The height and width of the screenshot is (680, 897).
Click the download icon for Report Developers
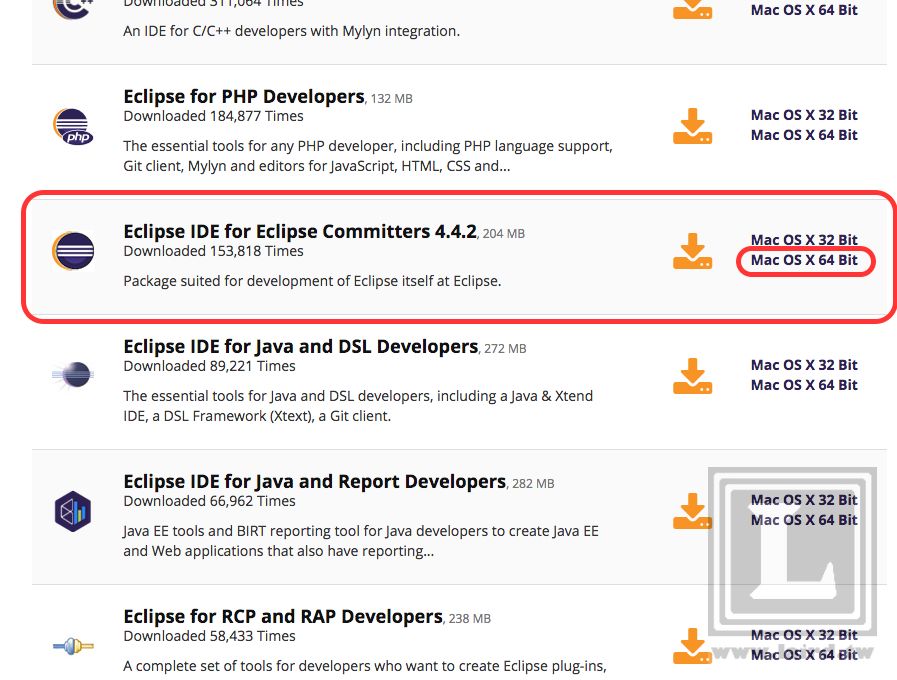tap(694, 509)
